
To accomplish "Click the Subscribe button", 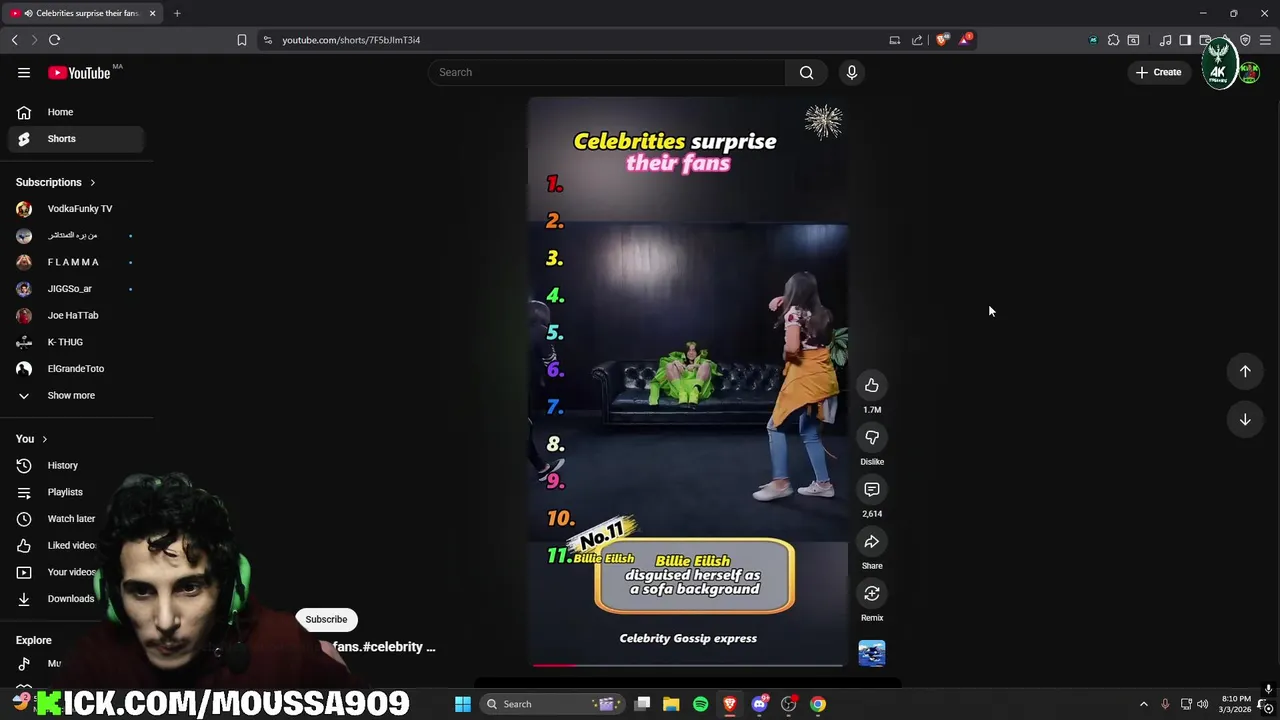I will [326, 619].
